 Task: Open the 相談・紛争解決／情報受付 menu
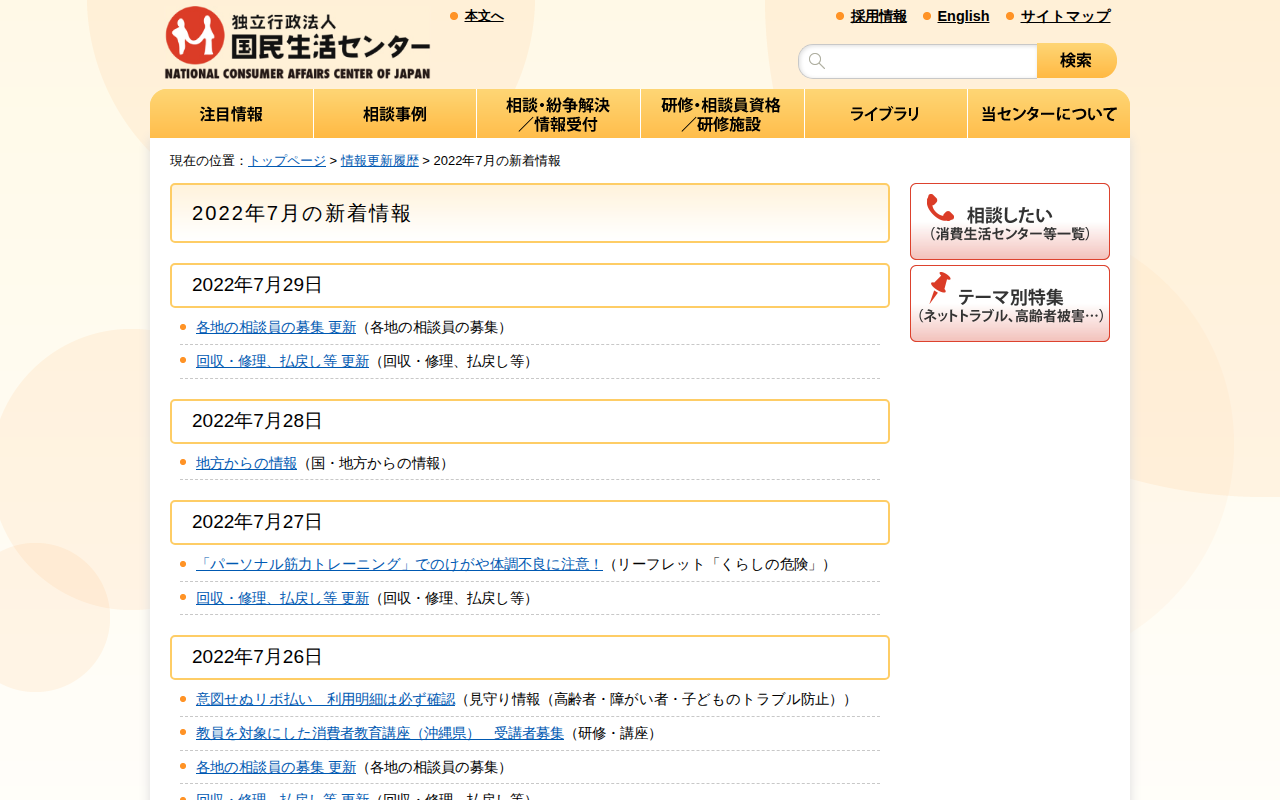[x=558, y=113]
